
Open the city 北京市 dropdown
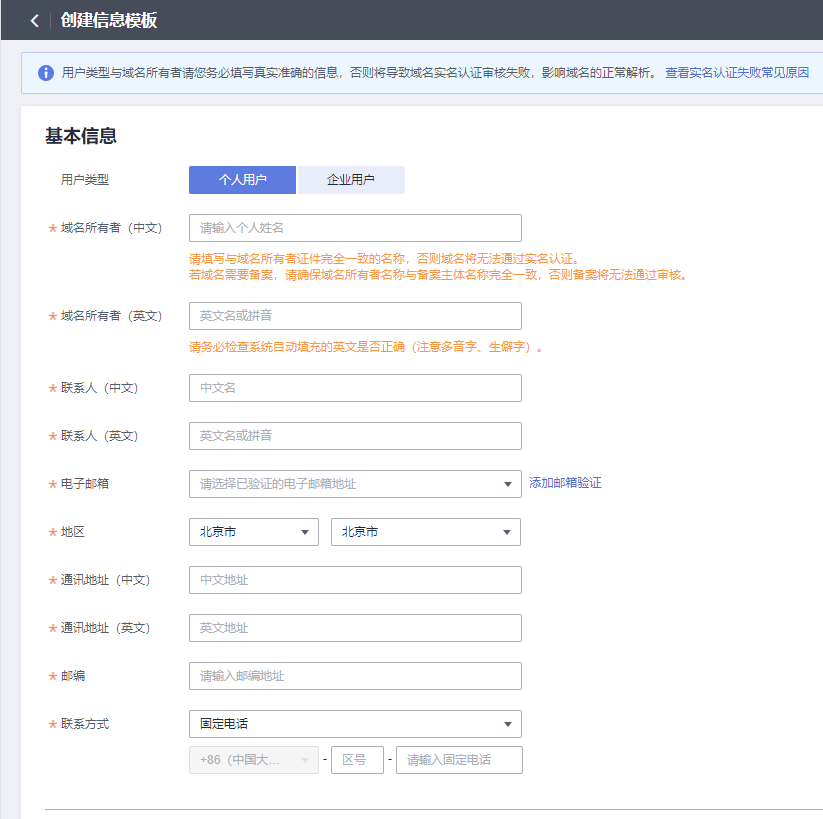426,532
